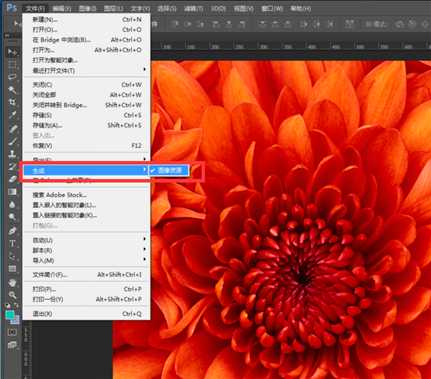Choose 打开为智能对象... menu item

coord(87,60)
